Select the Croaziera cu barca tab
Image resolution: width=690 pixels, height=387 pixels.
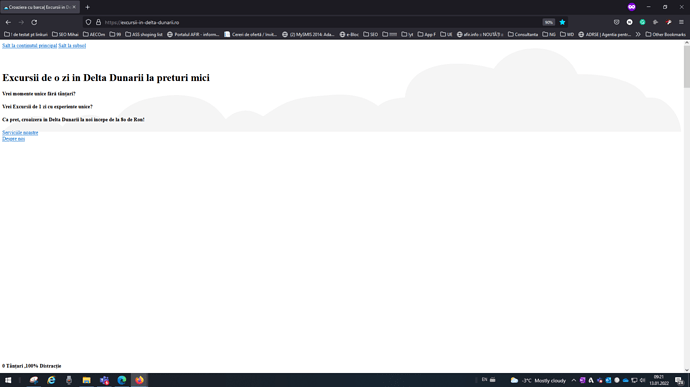pyautogui.click(x=40, y=7)
